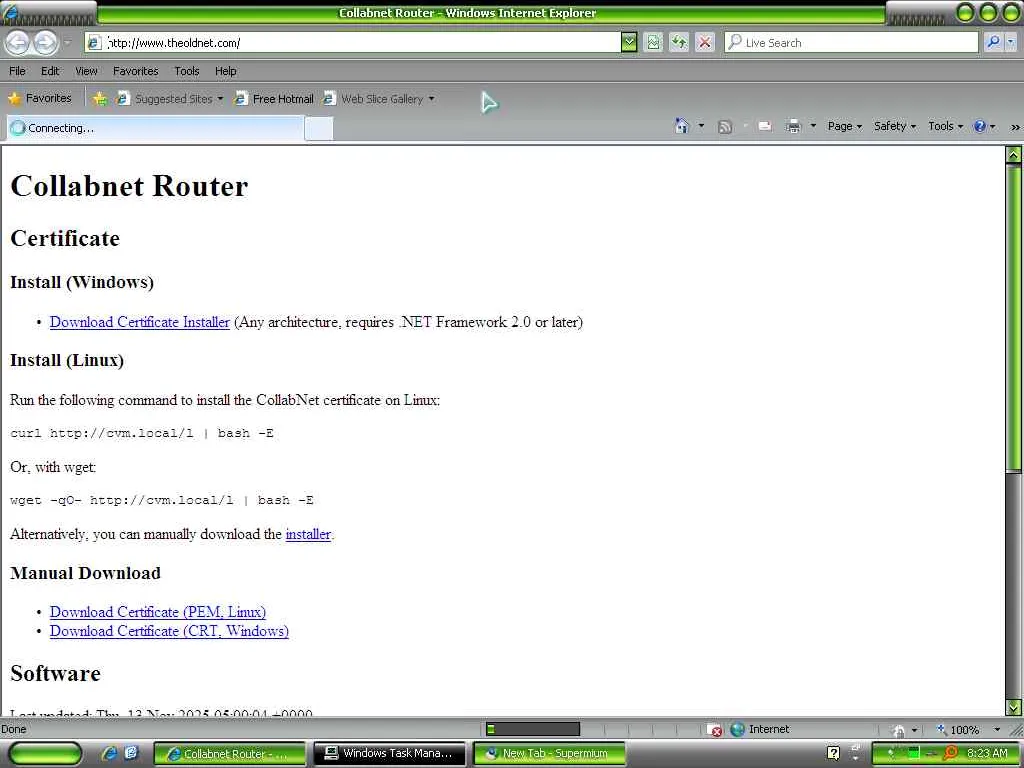The width and height of the screenshot is (1024, 768).
Task: Click the help question mark tray icon
Action: [833, 753]
